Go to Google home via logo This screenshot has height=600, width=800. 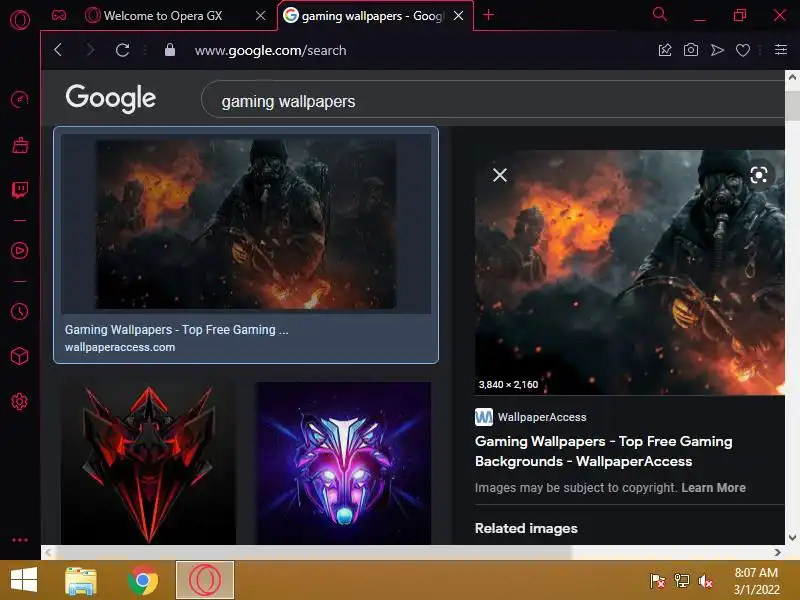tap(111, 98)
